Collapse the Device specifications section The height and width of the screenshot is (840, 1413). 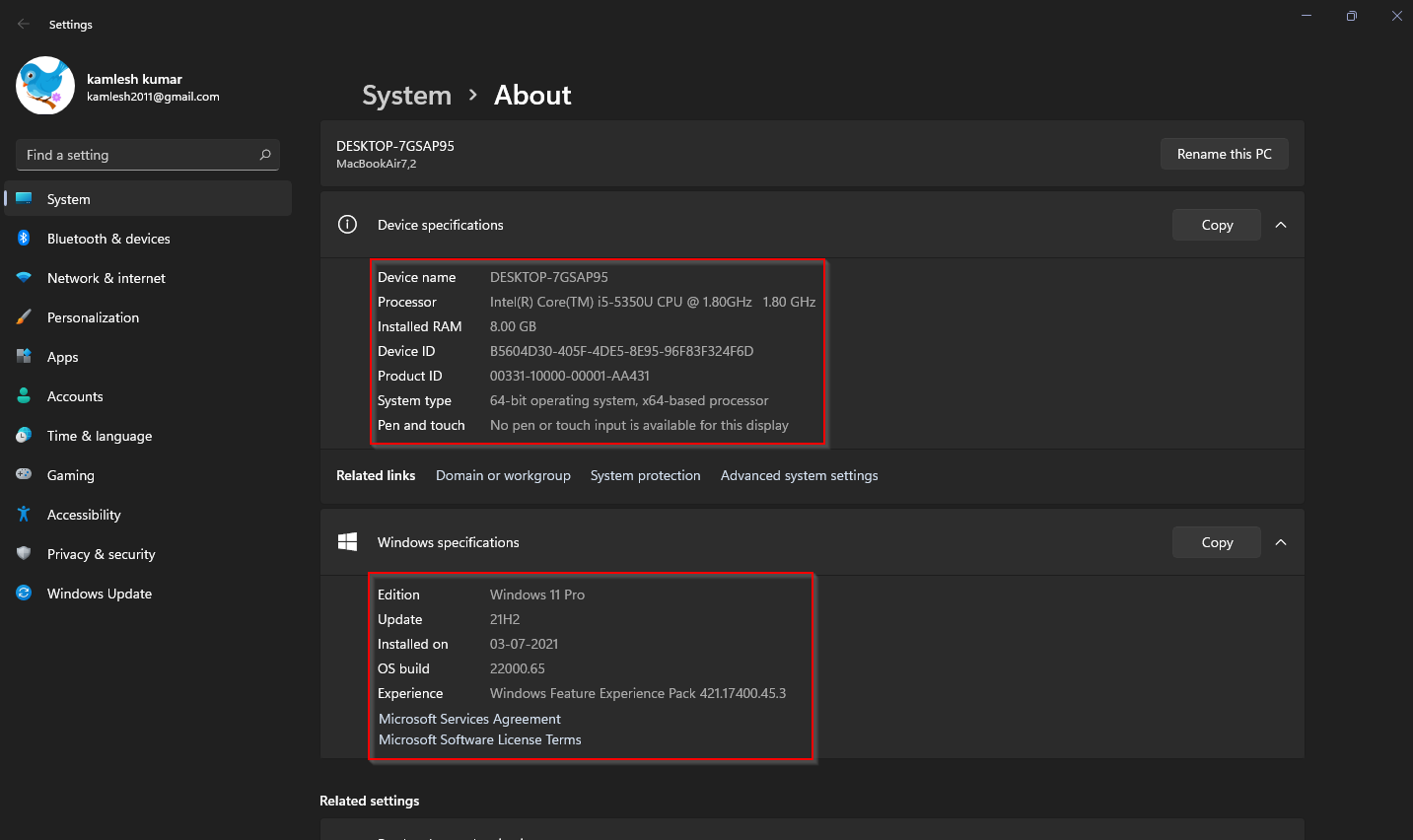pyautogui.click(x=1281, y=225)
